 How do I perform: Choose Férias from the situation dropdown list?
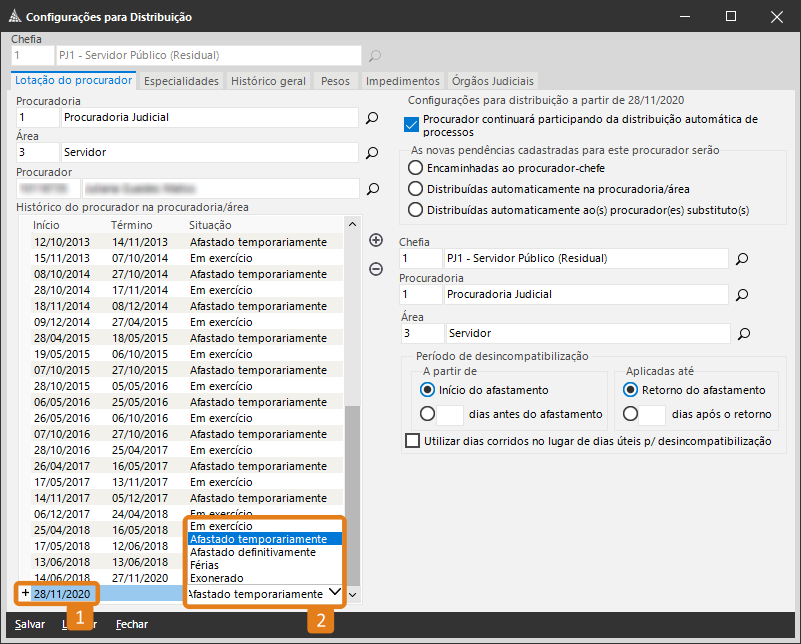[205, 565]
